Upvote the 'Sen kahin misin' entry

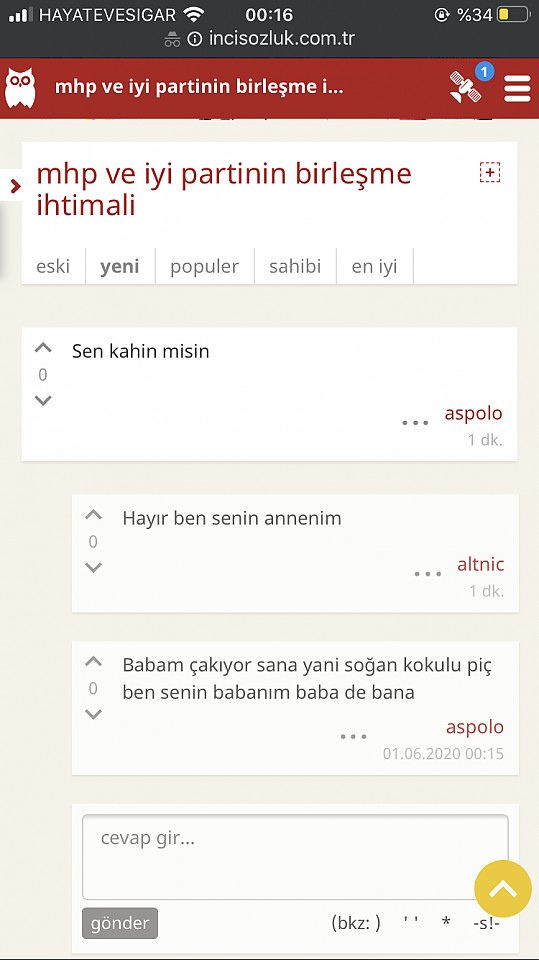coord(43,348)
